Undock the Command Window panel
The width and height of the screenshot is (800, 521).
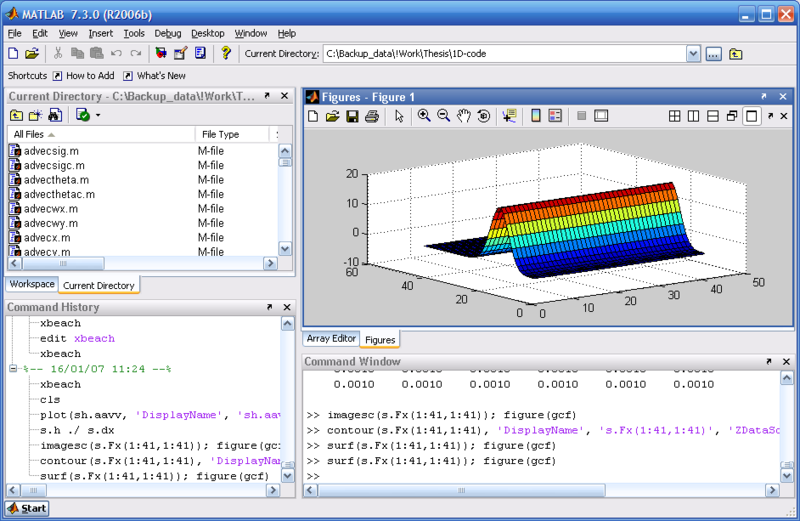coord(768,361)
